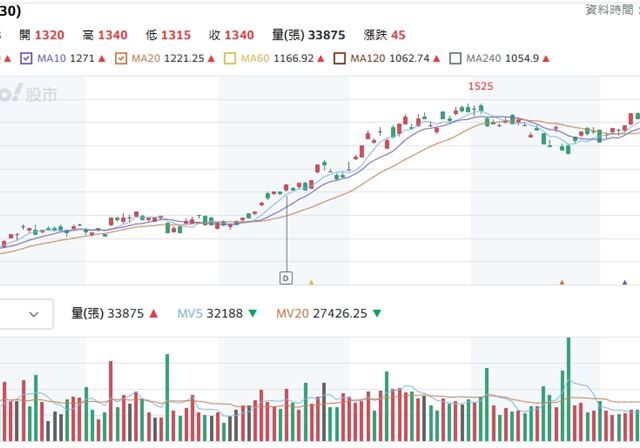
Task: Check the MA240 moving average box
Action: pyautogui.click(x=455, y=58)
